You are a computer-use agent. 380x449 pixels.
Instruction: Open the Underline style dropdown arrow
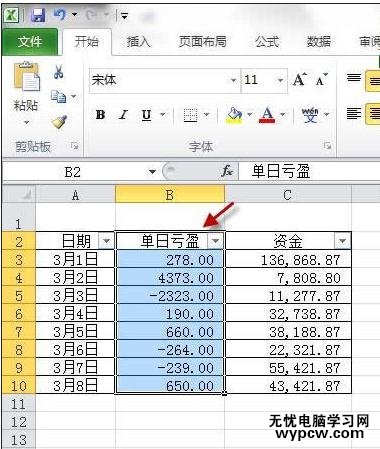click(x=163, y=115)
